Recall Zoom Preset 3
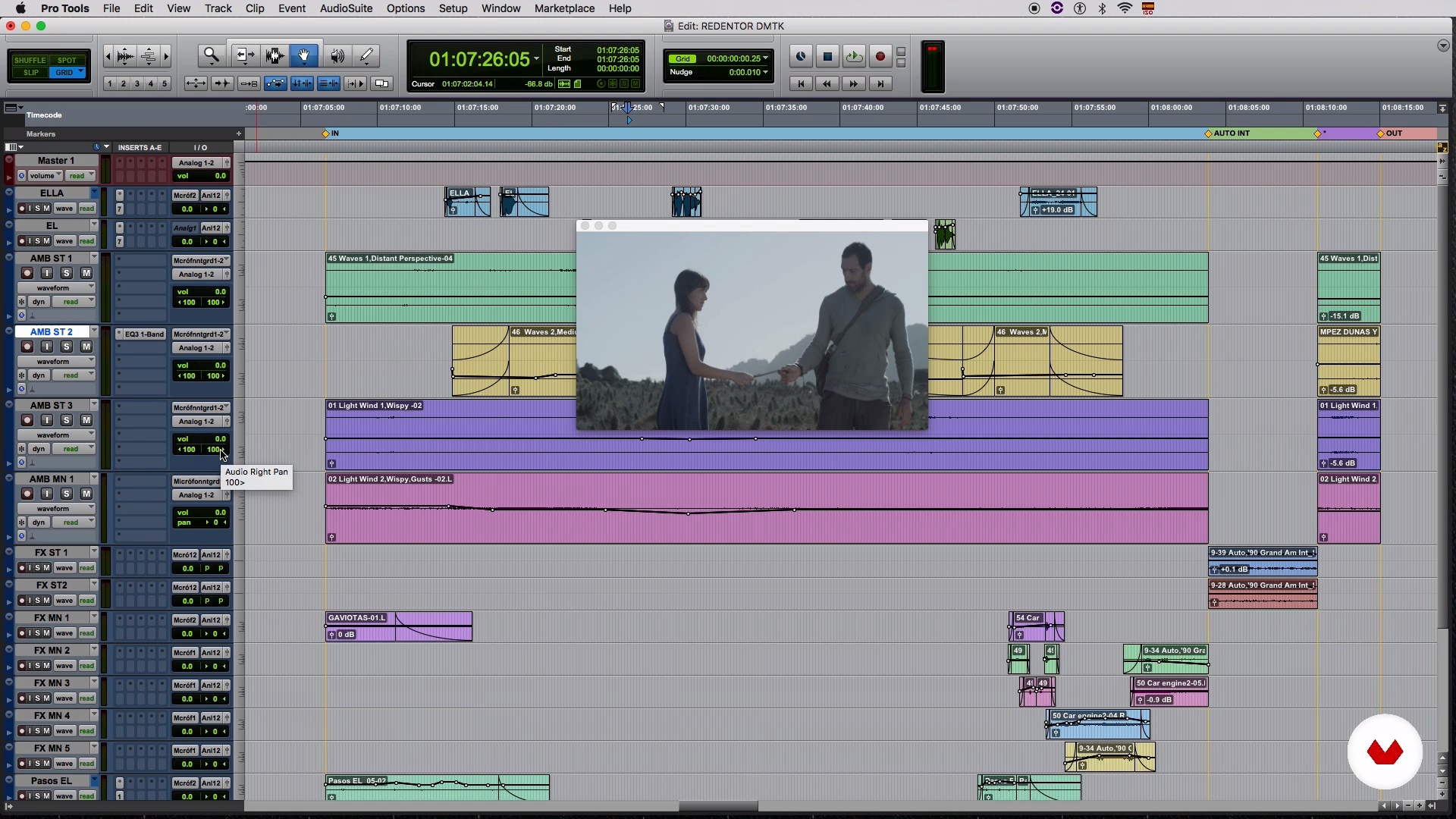 point(137,83)
